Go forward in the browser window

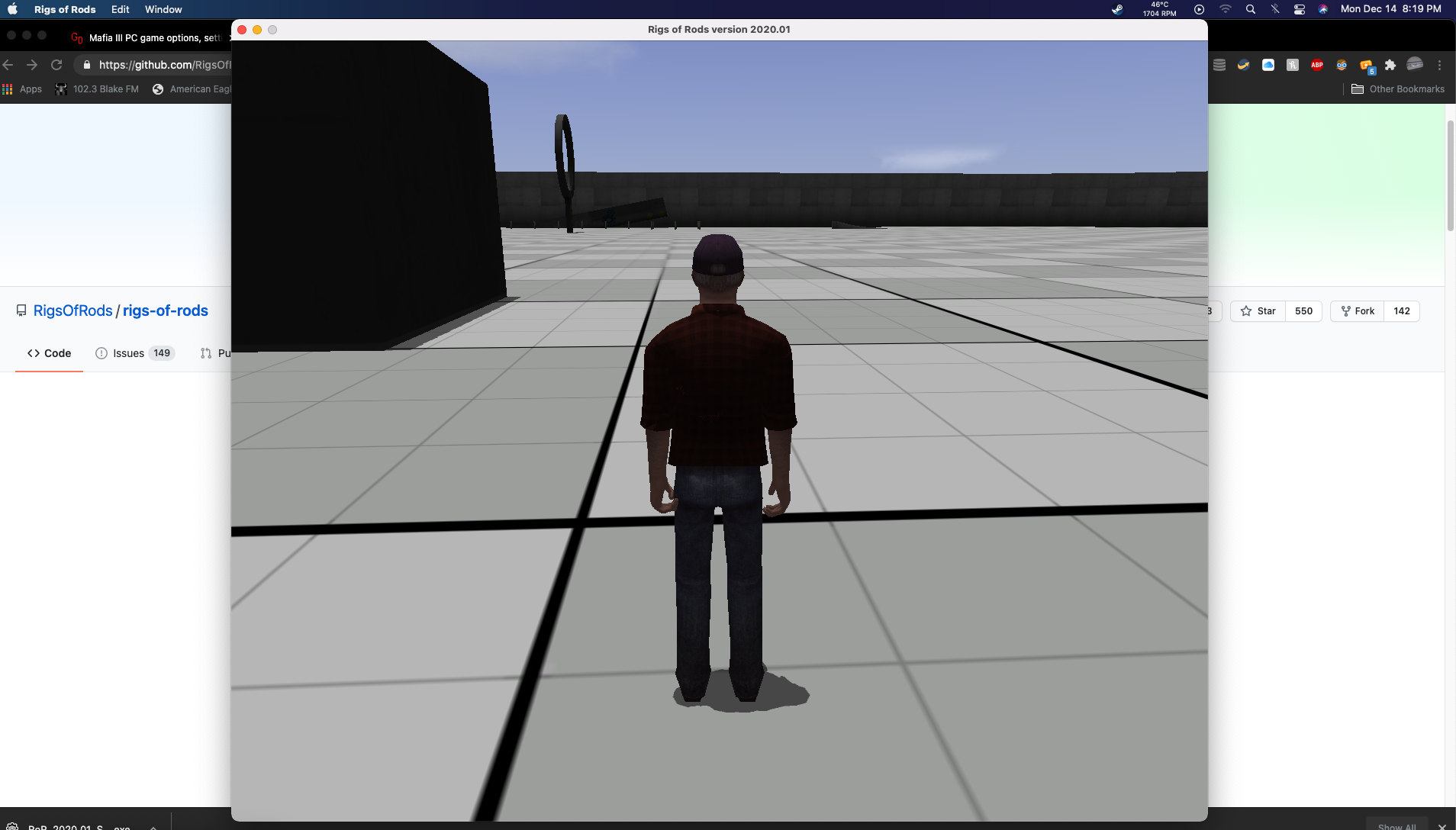tap(32, 65)
